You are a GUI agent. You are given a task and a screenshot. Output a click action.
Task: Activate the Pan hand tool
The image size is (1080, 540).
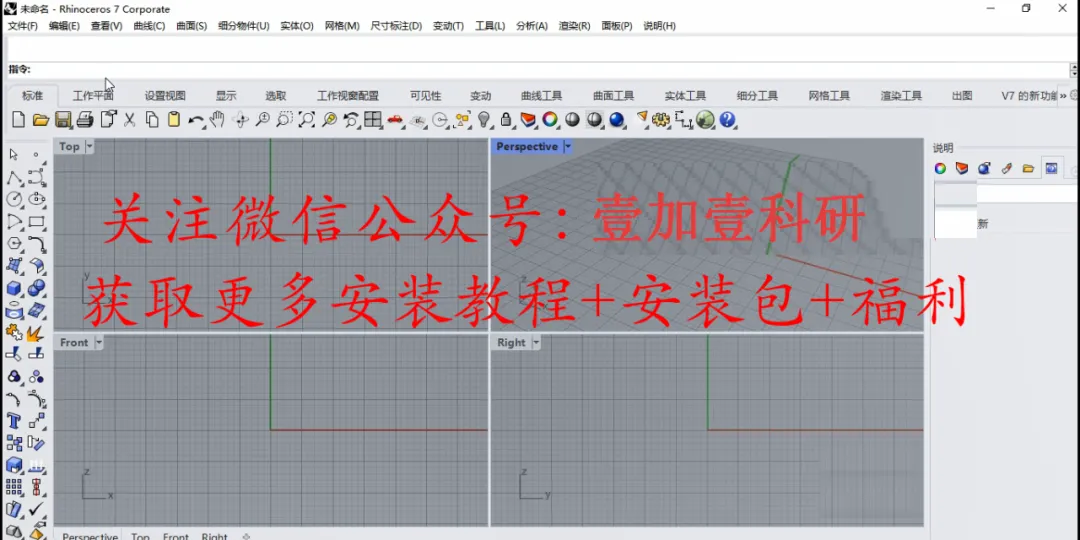tap(218, 120)
